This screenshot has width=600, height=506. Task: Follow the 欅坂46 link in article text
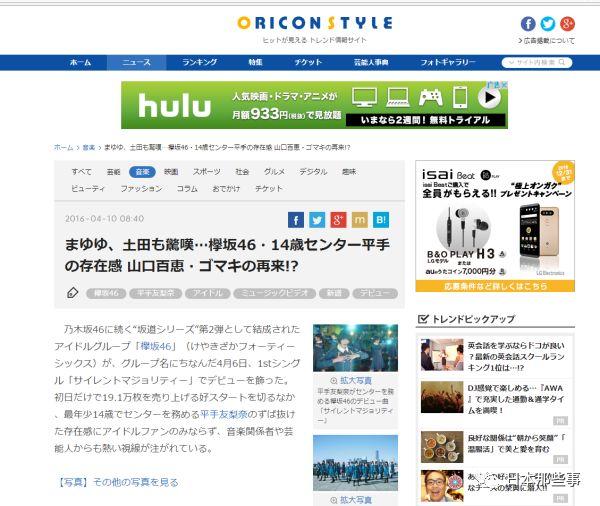156,346
